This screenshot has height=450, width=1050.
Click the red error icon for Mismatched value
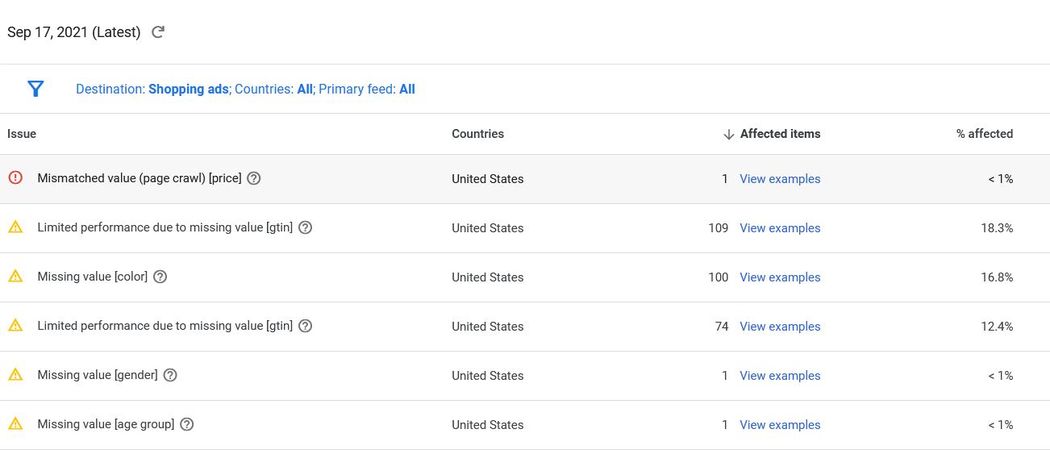(15, 178)
